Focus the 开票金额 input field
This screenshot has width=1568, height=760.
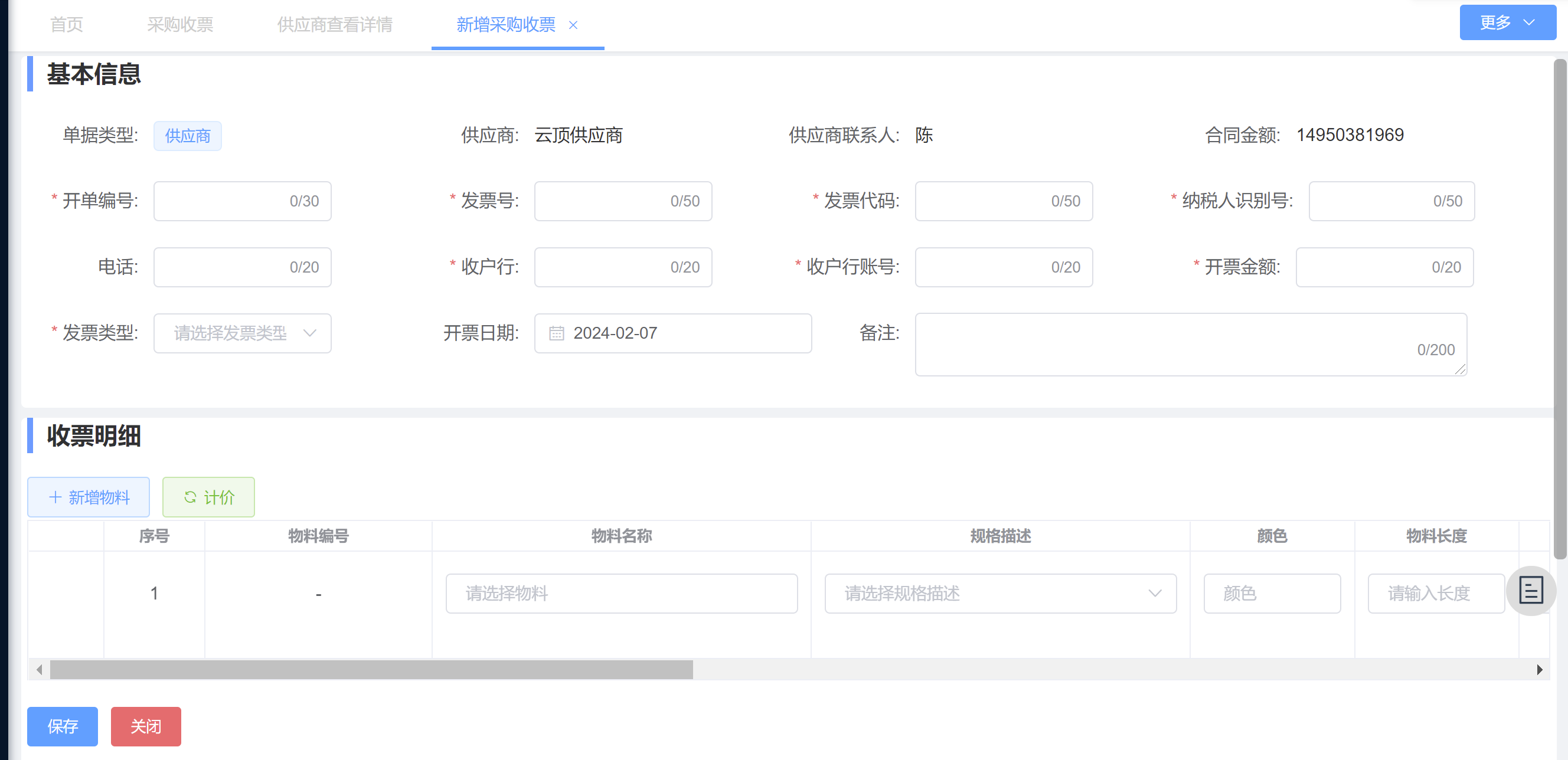pyautogui.click(x=1385, y=267)
